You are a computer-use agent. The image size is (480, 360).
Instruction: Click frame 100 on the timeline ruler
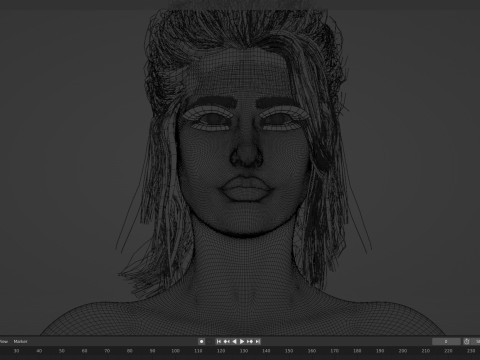(x=175, y=351)
